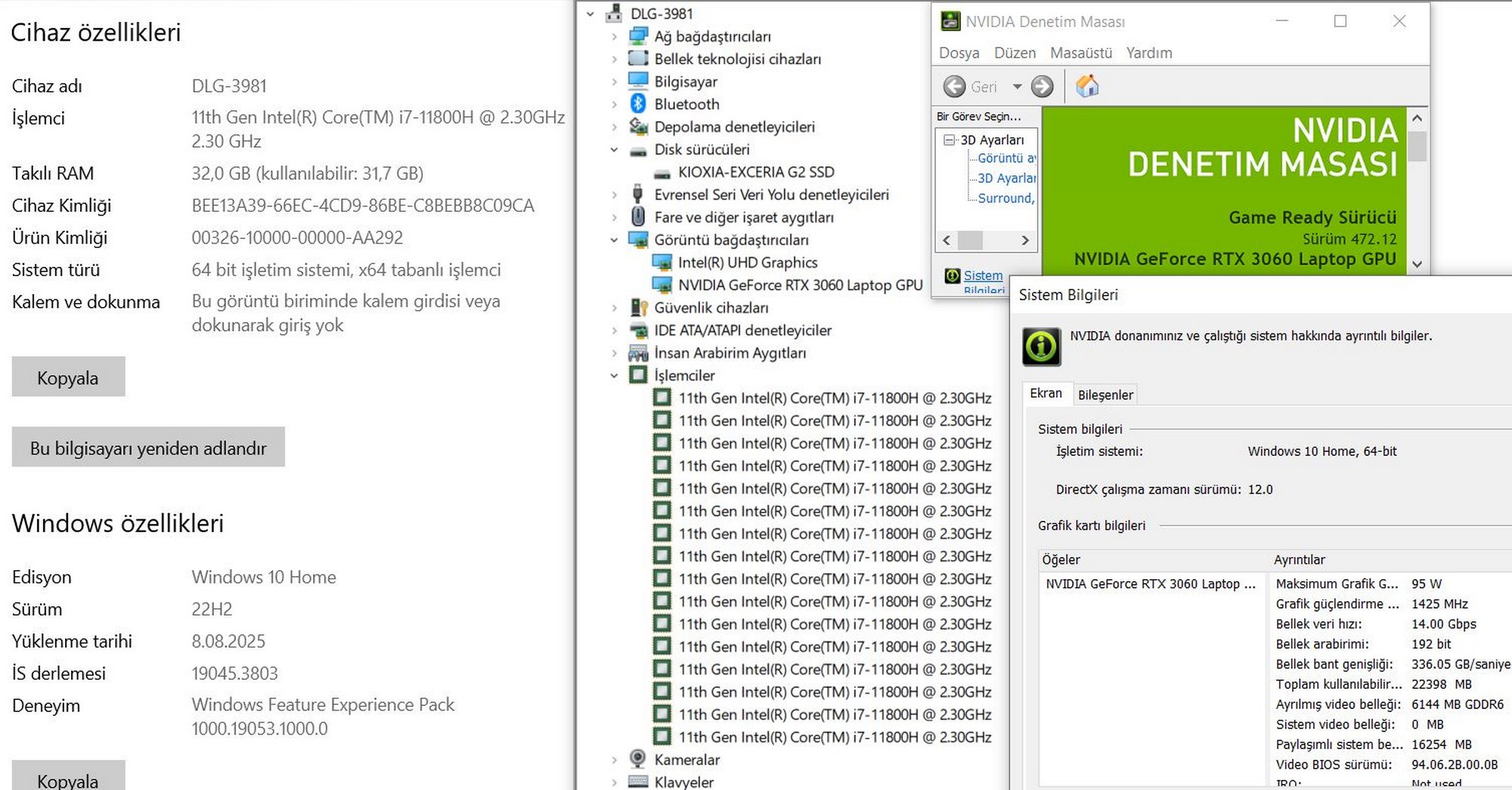1512x790 pixels.
Task: Click the Ürün Kimliği value 00326-10000-00000-AA292
Action: click(x=297, y=237)
